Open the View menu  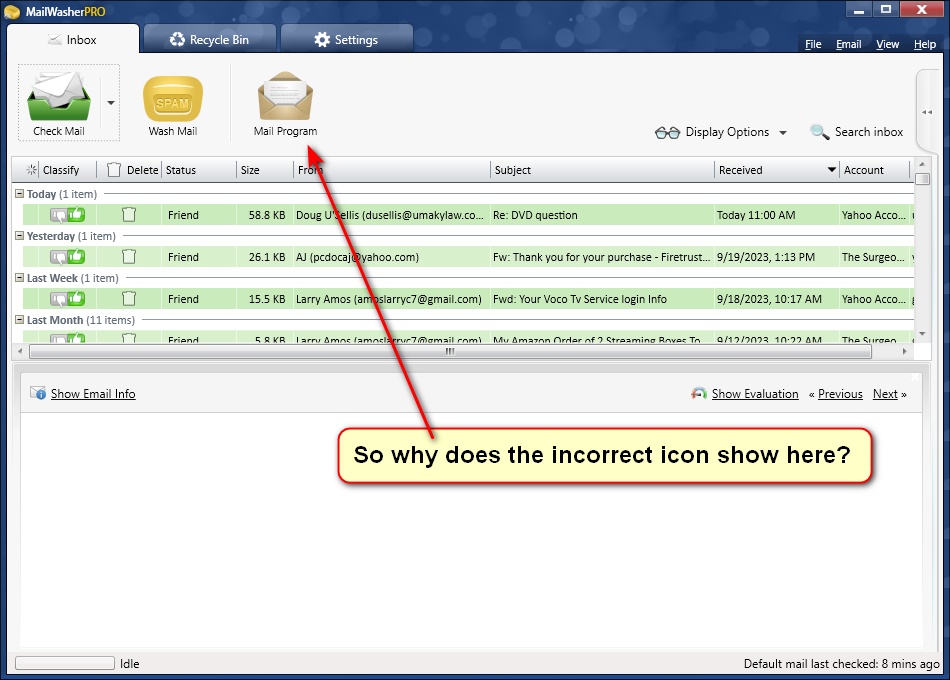tap(888, 44)
